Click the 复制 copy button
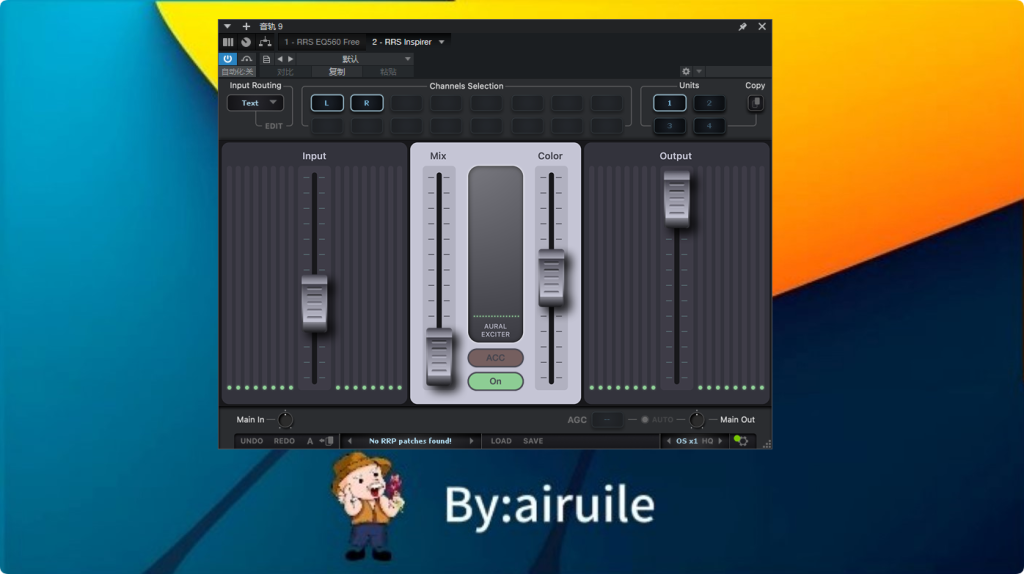Viewport: 1024px width, 574px height. (x=337, y=72)
